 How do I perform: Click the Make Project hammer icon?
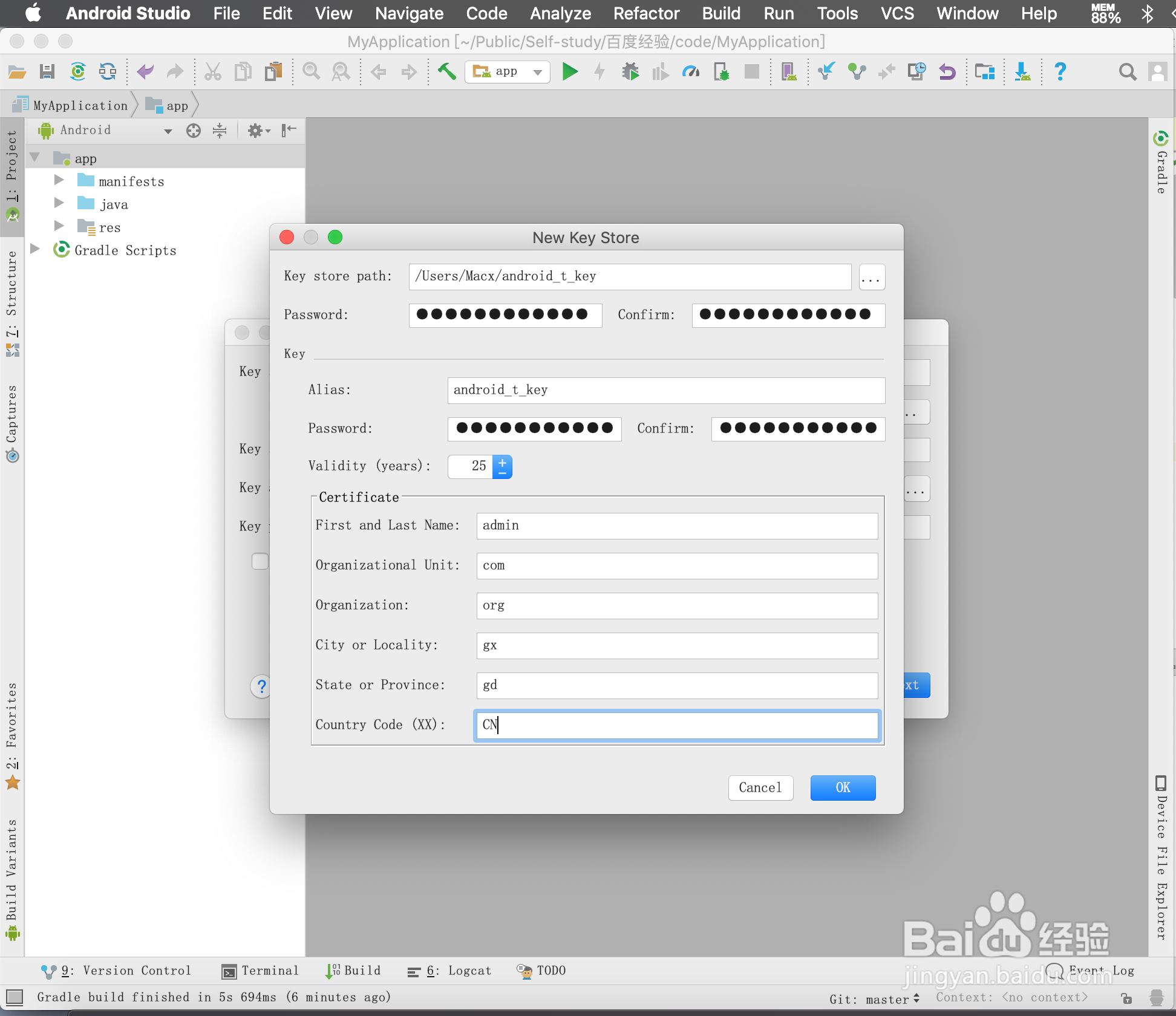click(x=446, y=72)
